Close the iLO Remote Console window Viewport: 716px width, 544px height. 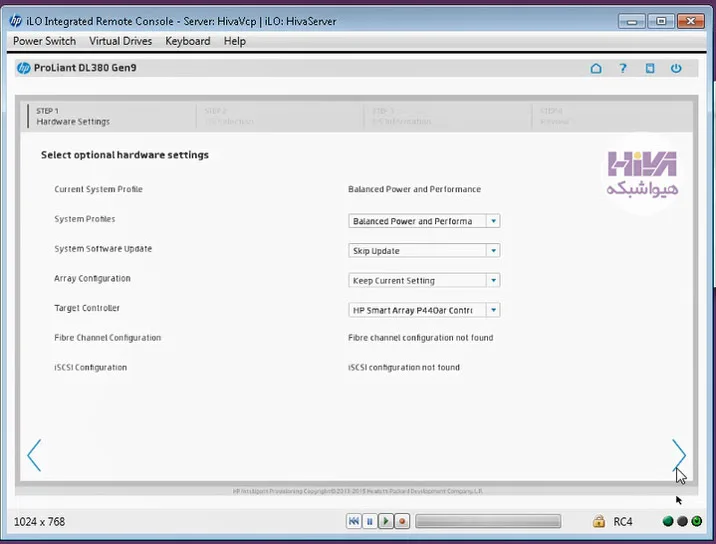pyautogui.click(x=691, y=21)
